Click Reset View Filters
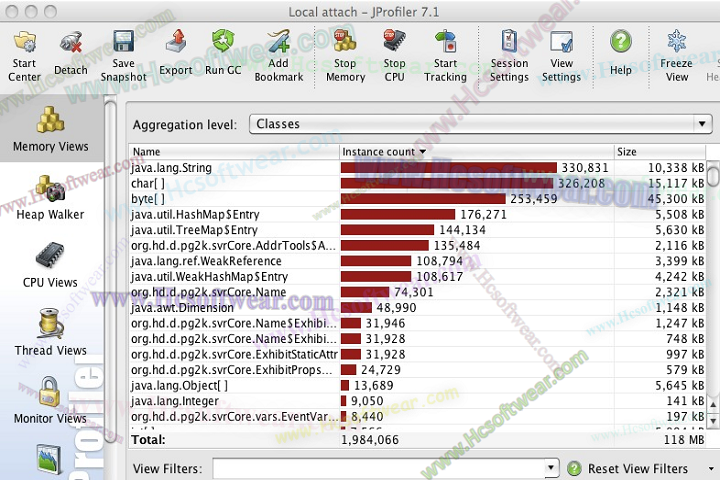The height and width of the screenshot is (480, 720). [638, 469]
